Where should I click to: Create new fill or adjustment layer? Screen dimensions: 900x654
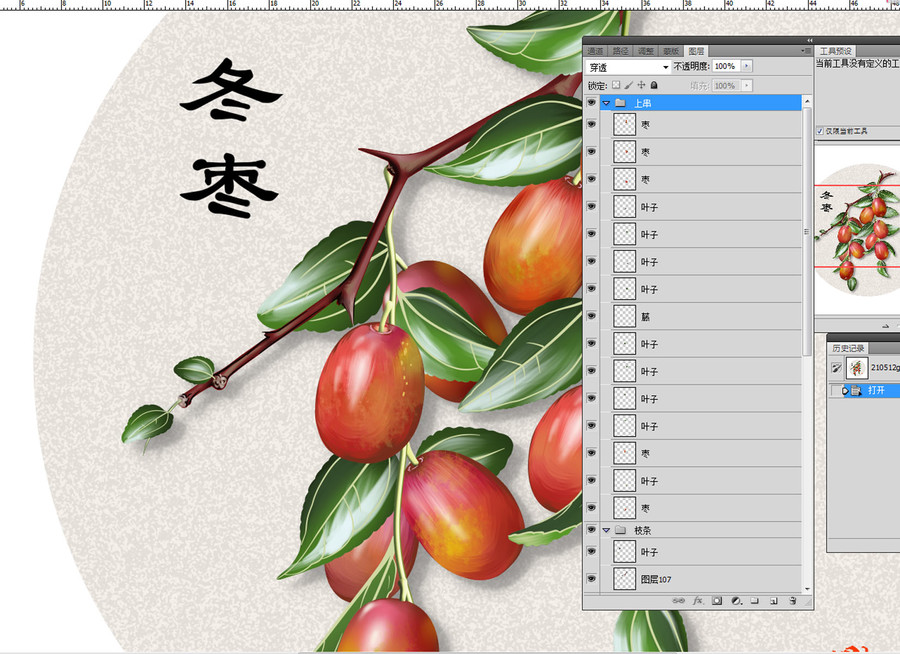pyautogui.click(x=736, y=601)
